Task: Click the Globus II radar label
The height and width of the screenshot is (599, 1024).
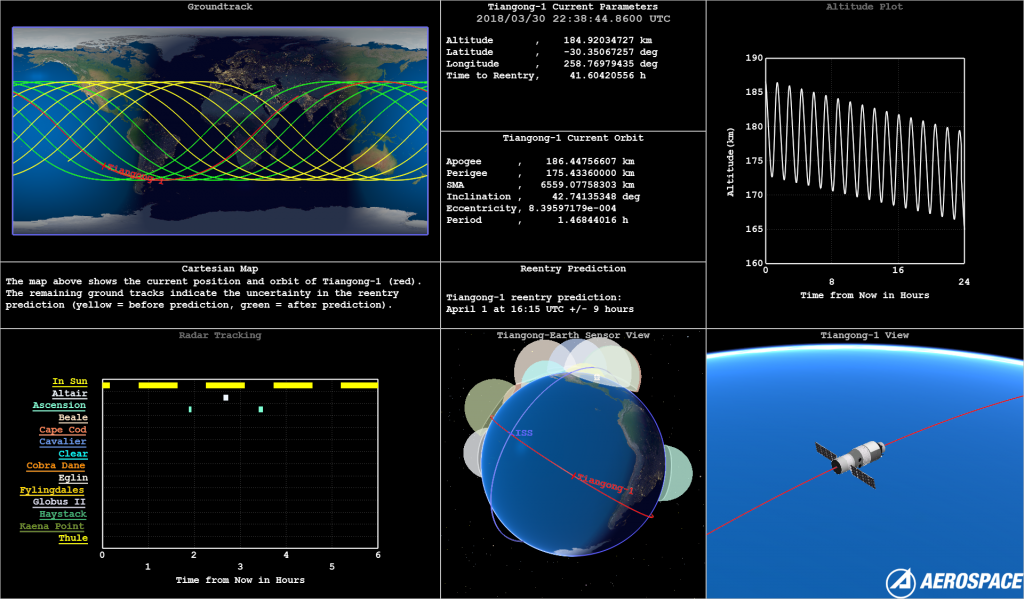Action: 59,502
